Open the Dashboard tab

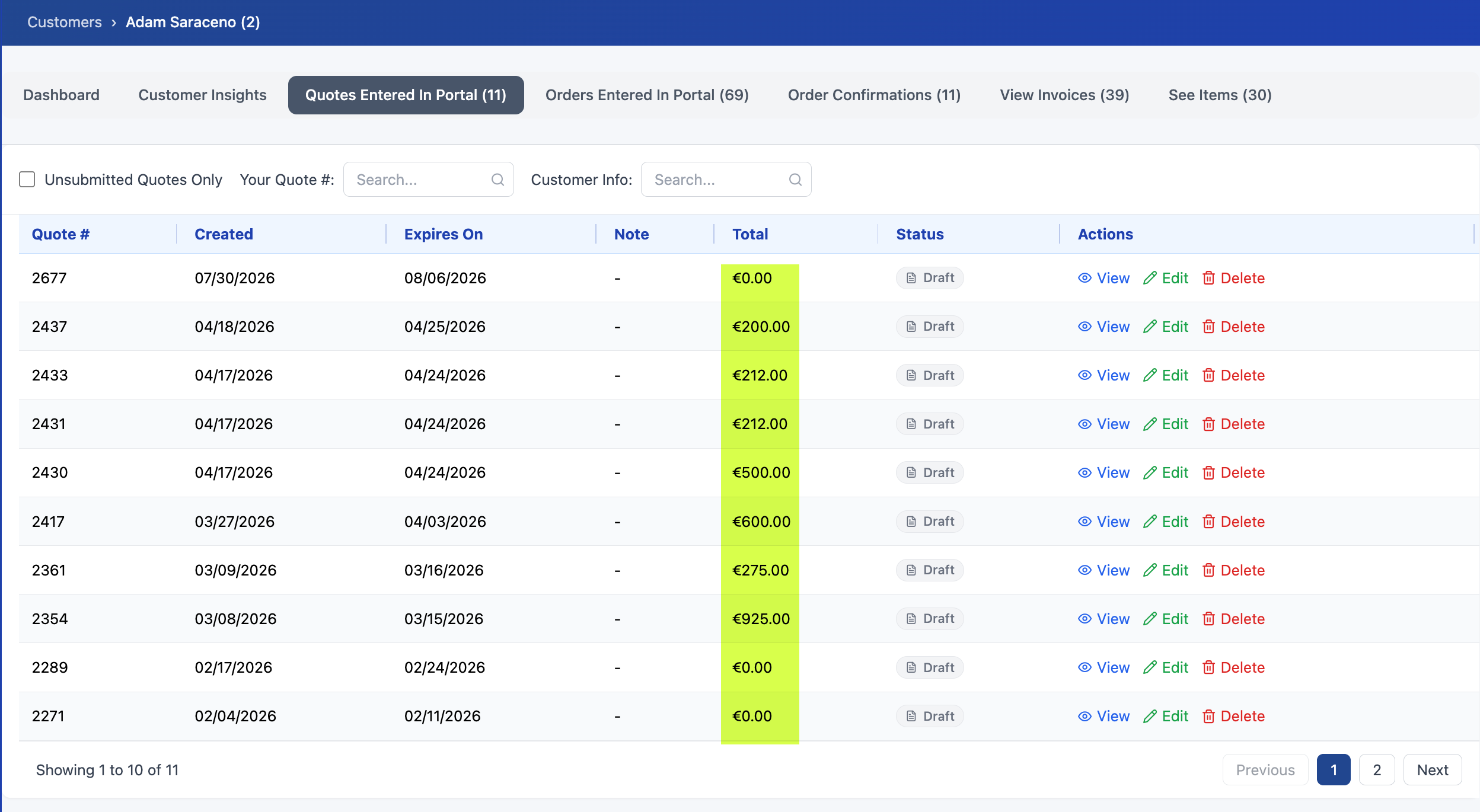click(x=61, y=95)
